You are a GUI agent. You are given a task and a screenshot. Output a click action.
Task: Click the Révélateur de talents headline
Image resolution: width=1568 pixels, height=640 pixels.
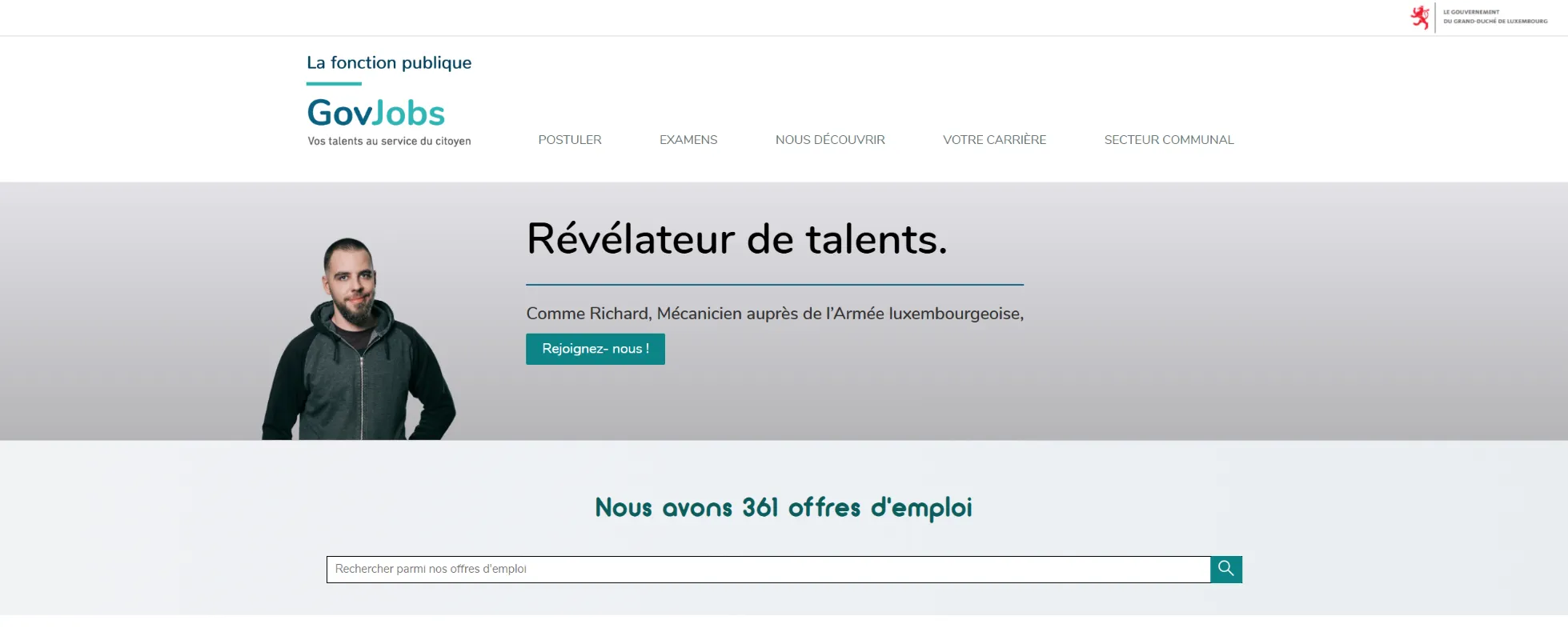click(x=736, y=239)
